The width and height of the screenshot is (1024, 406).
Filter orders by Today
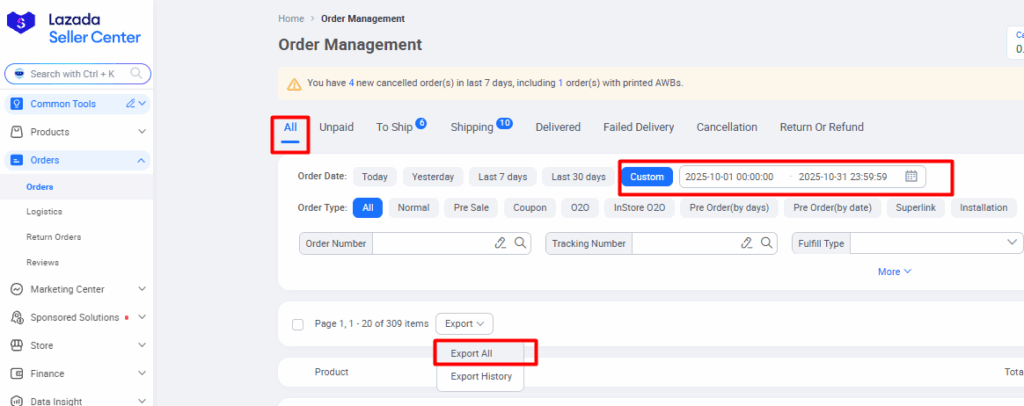(x=375, y=177)
